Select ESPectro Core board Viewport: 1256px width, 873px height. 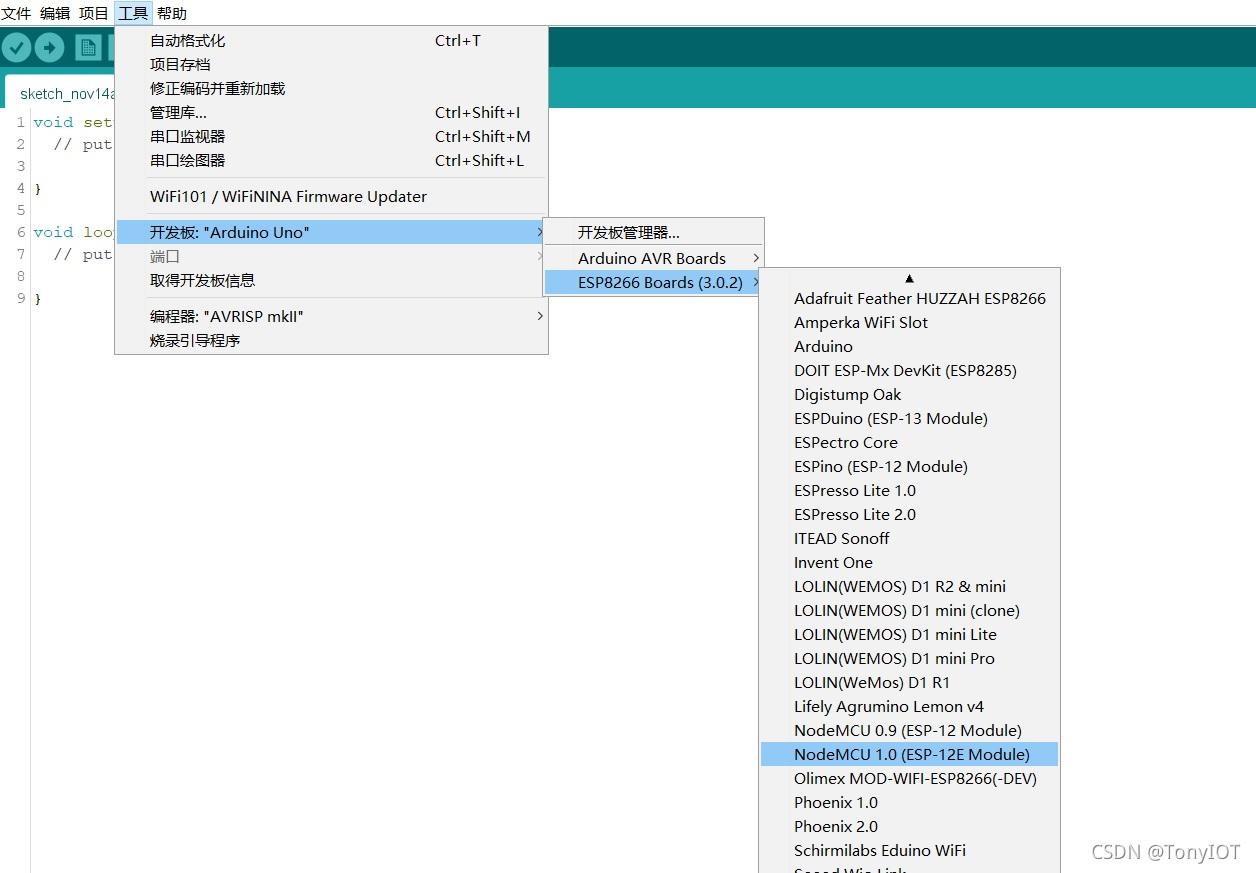909,443
